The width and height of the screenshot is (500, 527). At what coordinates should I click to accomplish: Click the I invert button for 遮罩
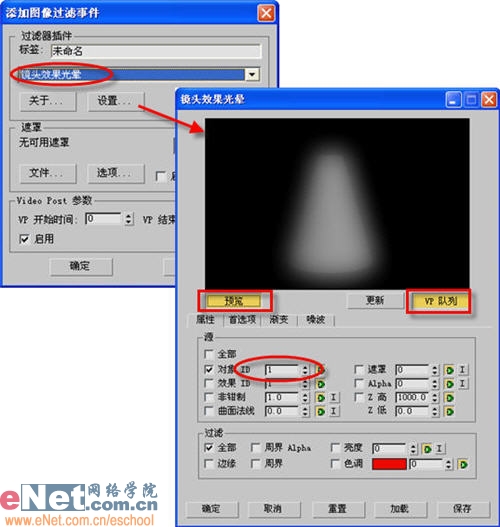[462, 370]
